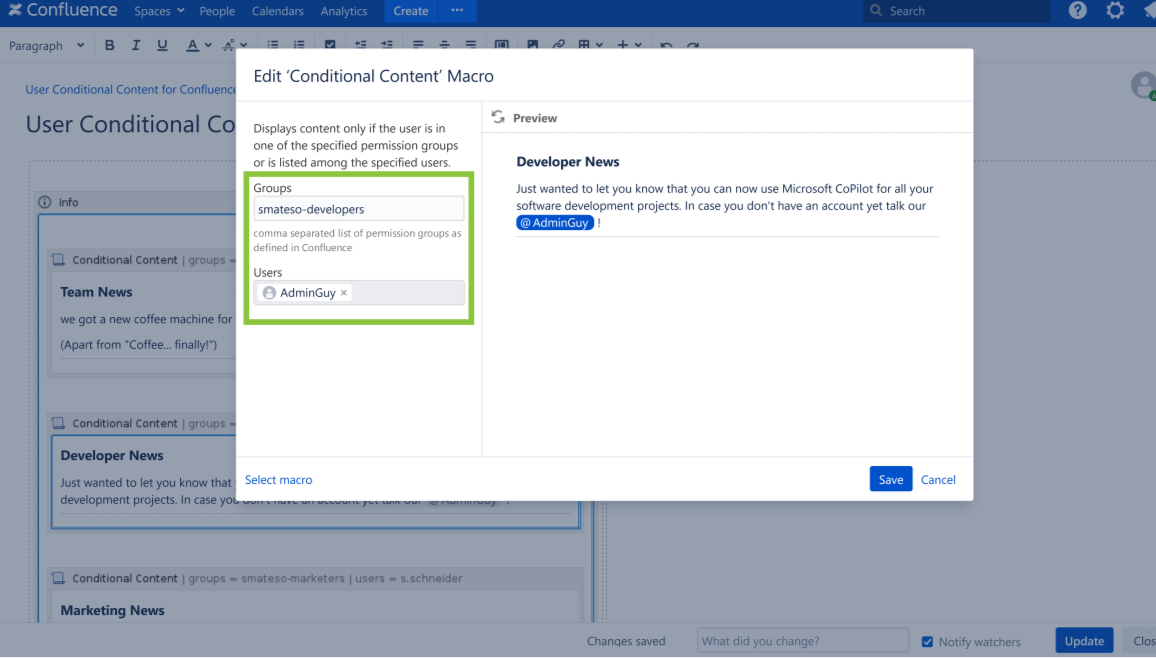Go to the Calendars menu item

[277, 11]
